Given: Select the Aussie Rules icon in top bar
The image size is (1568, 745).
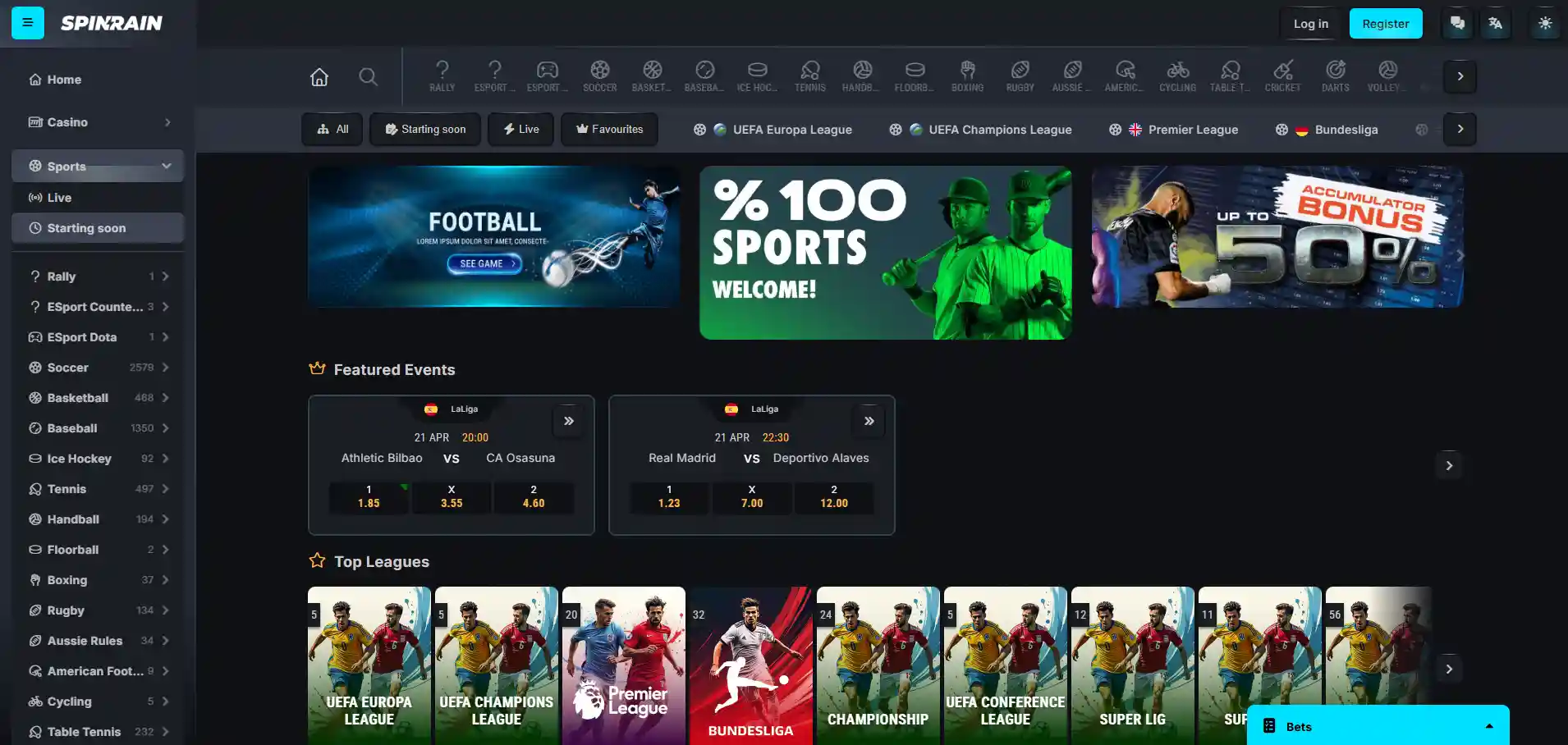Looking at the screenshot, I should coord(1072,76).
